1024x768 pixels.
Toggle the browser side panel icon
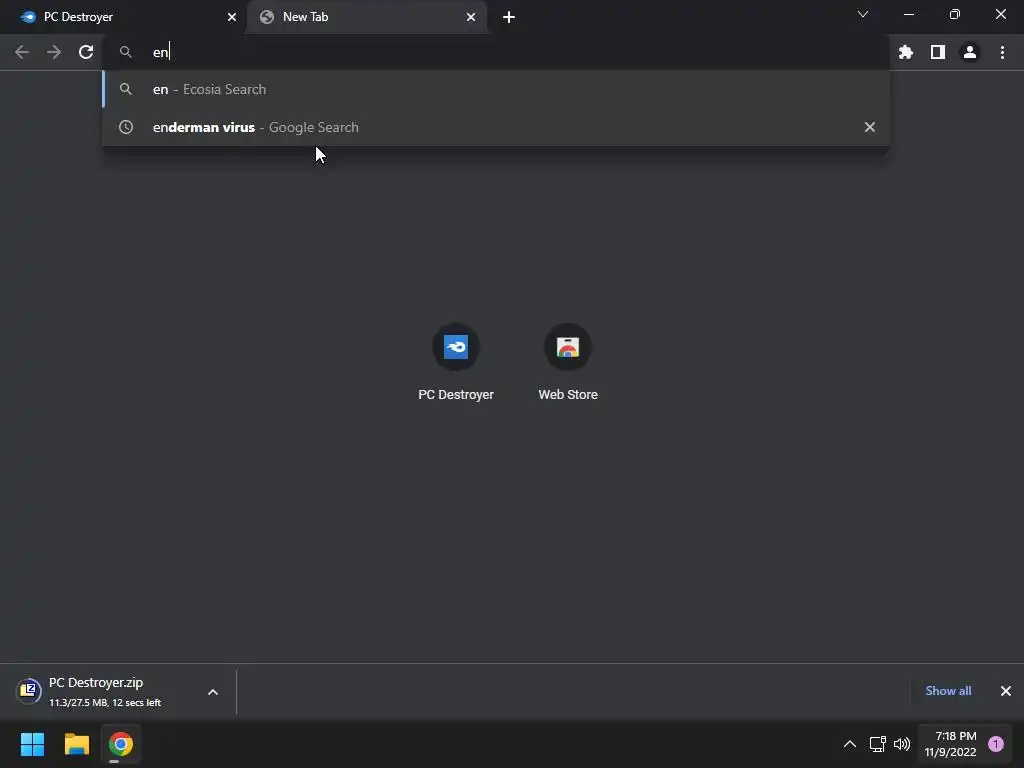pyautogui.click(x=938, y=52)
